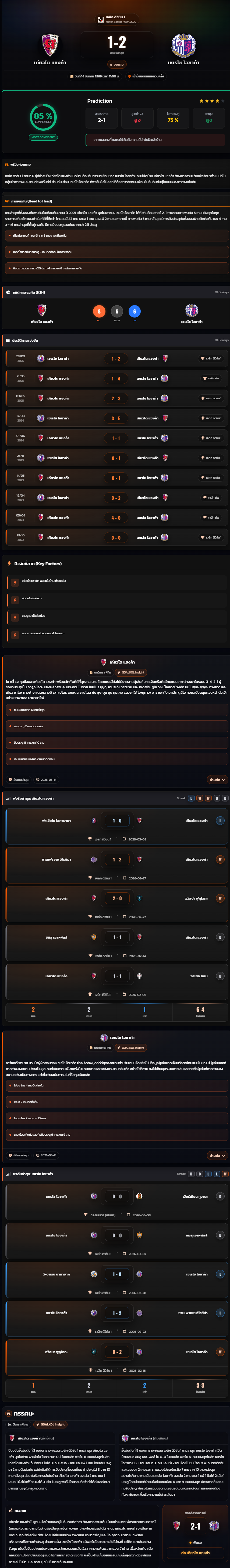
Task: Open Kyoto Sanga 1-0 match dated 2026-03-08
Action: tap(115, 826)
